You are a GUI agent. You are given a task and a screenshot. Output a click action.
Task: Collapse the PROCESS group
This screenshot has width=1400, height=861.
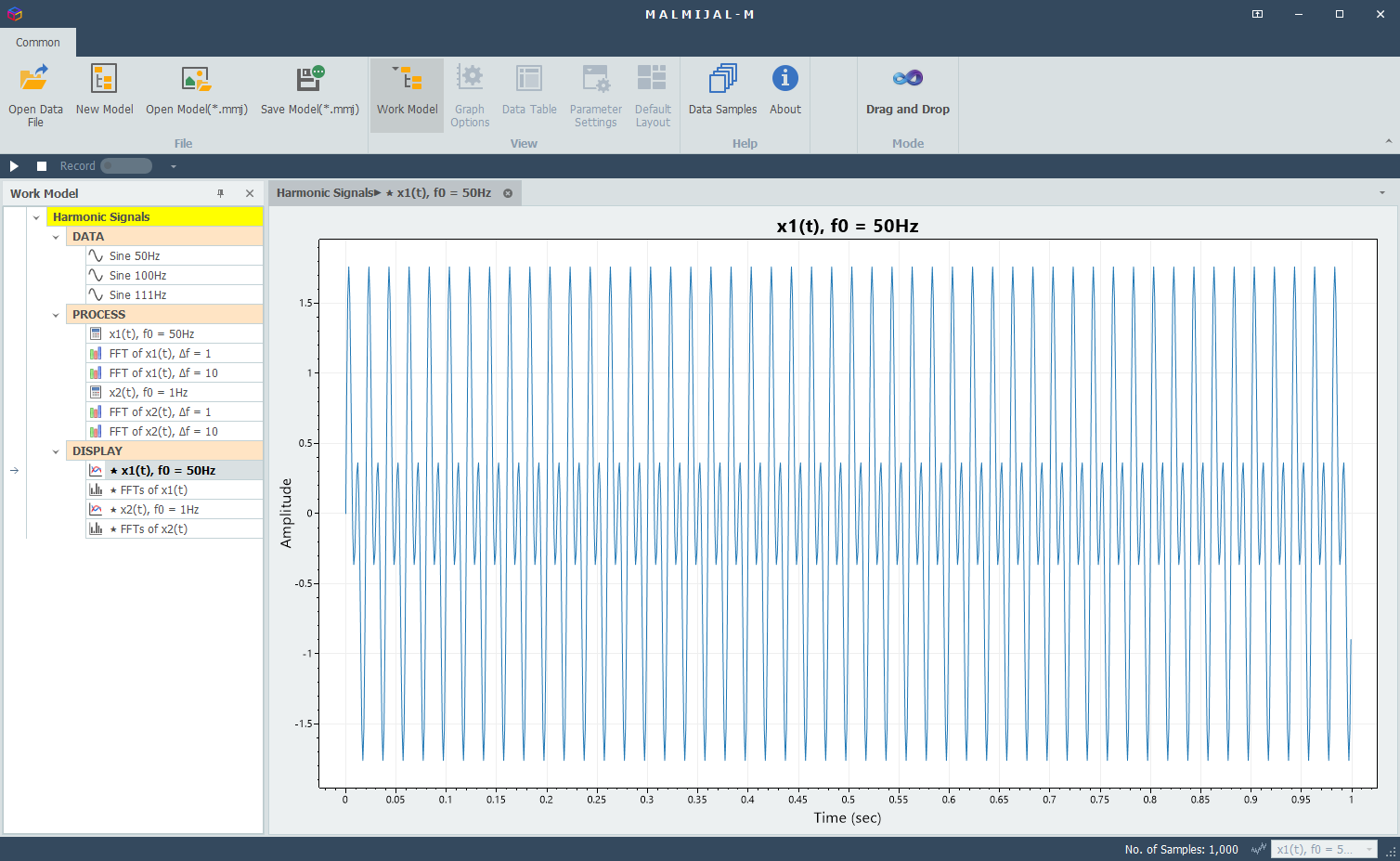(56, 315)
